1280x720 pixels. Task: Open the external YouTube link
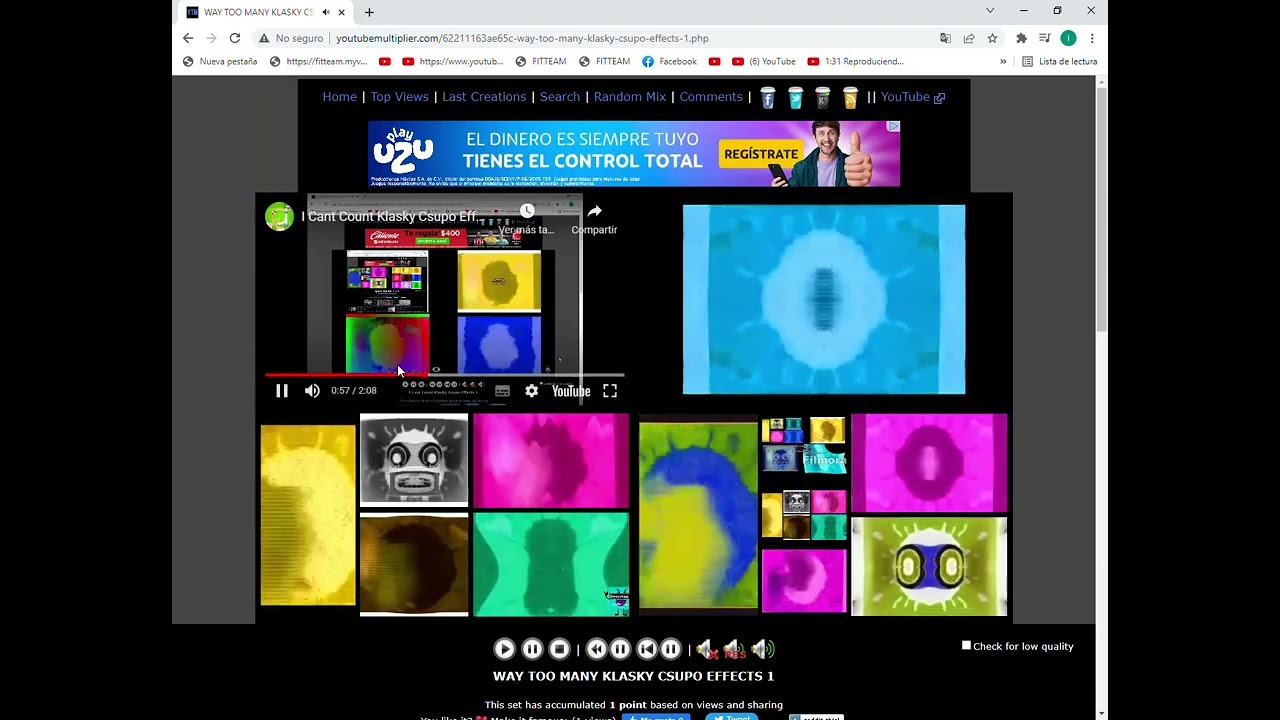912,97
